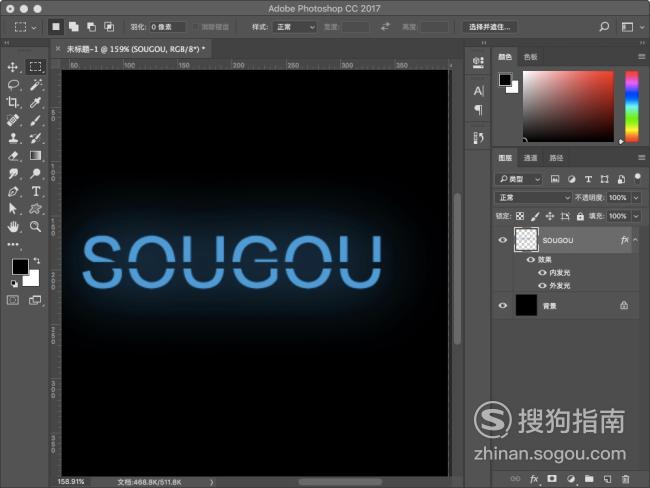Create a new layer group
Image resolution: width=650 pixels, height=488 pixels.
[589, 479]
